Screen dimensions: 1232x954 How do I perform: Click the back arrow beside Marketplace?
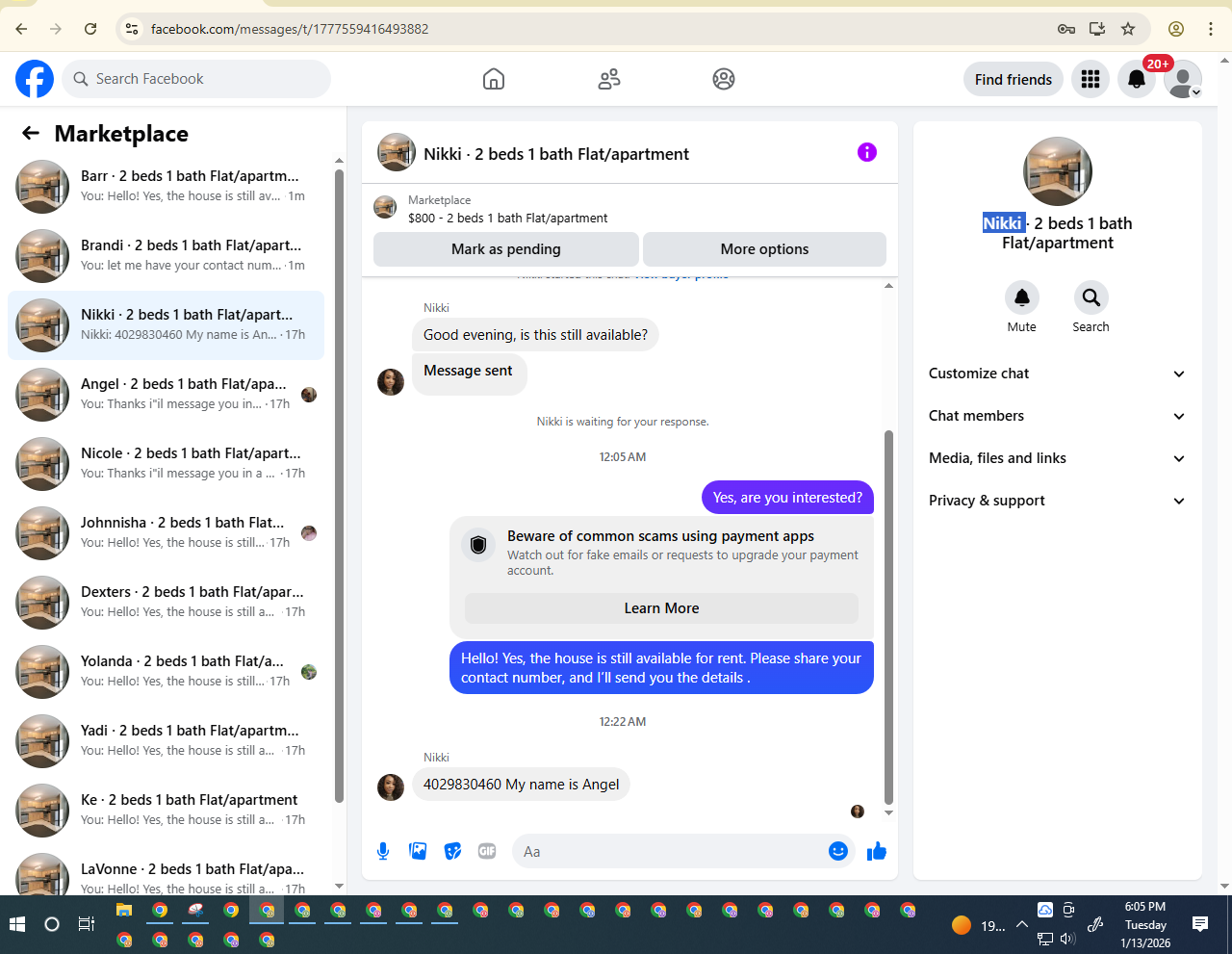[31, 134]
